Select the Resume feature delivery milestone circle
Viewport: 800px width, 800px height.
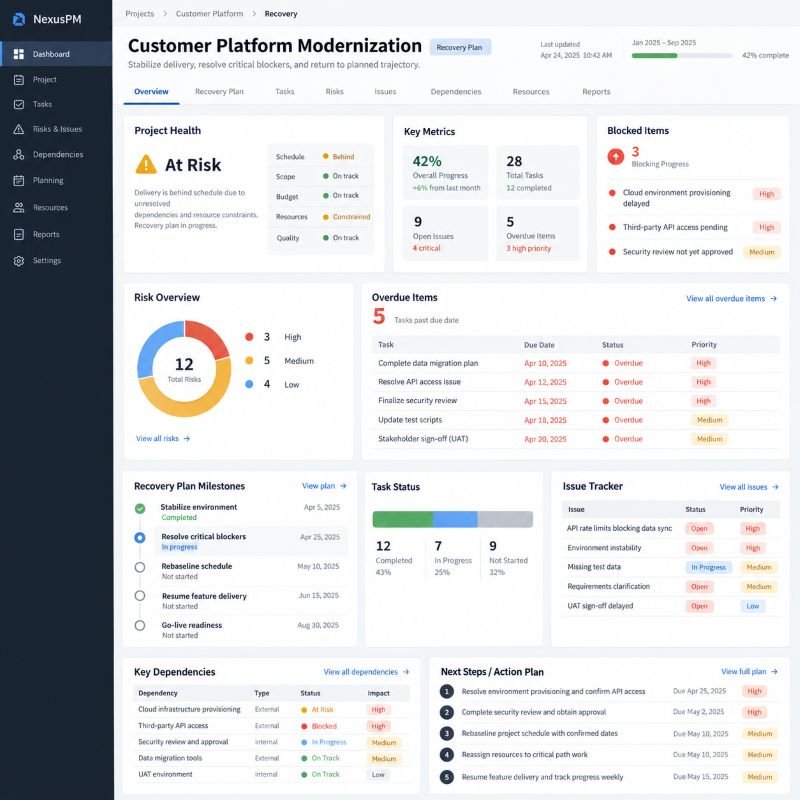[140, 595]
